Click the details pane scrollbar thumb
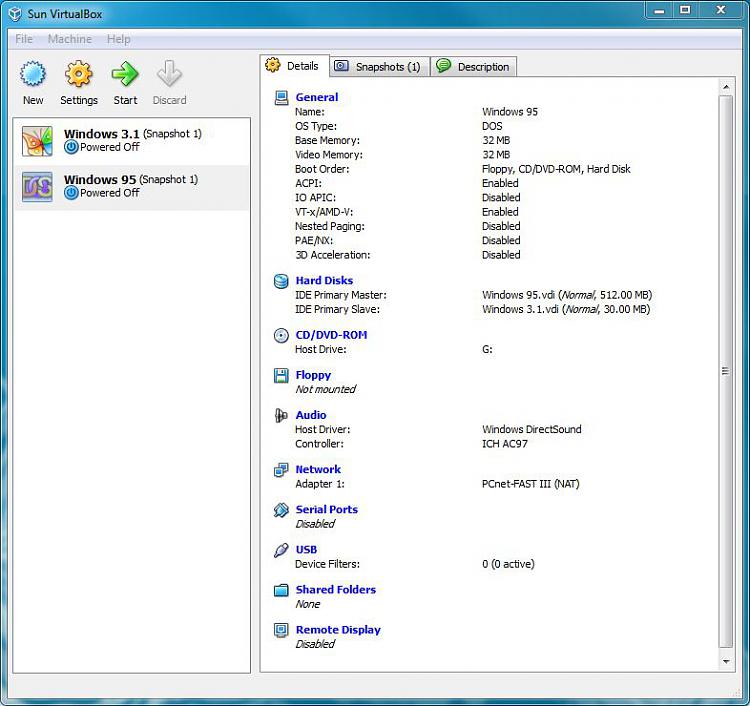Image resolution: width=750 pixels, height=706 pixels. coord(726,371)
